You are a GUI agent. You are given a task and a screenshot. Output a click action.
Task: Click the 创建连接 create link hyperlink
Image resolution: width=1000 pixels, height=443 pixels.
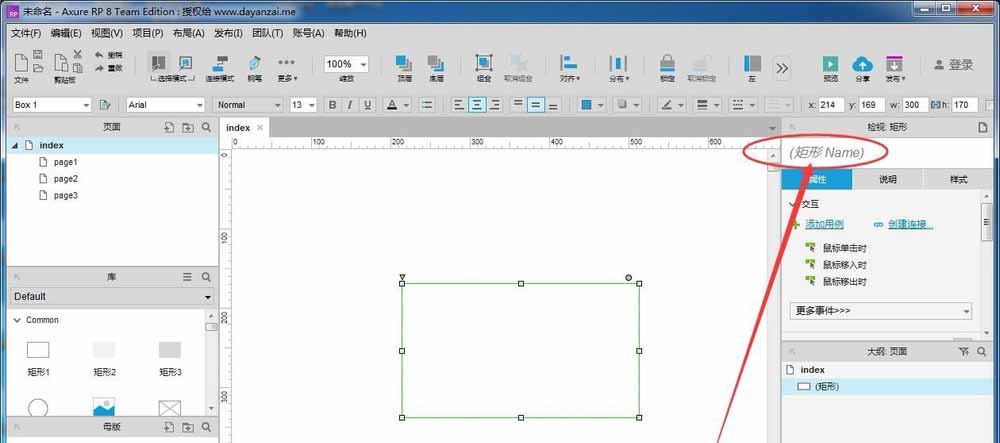coord(909,225)
